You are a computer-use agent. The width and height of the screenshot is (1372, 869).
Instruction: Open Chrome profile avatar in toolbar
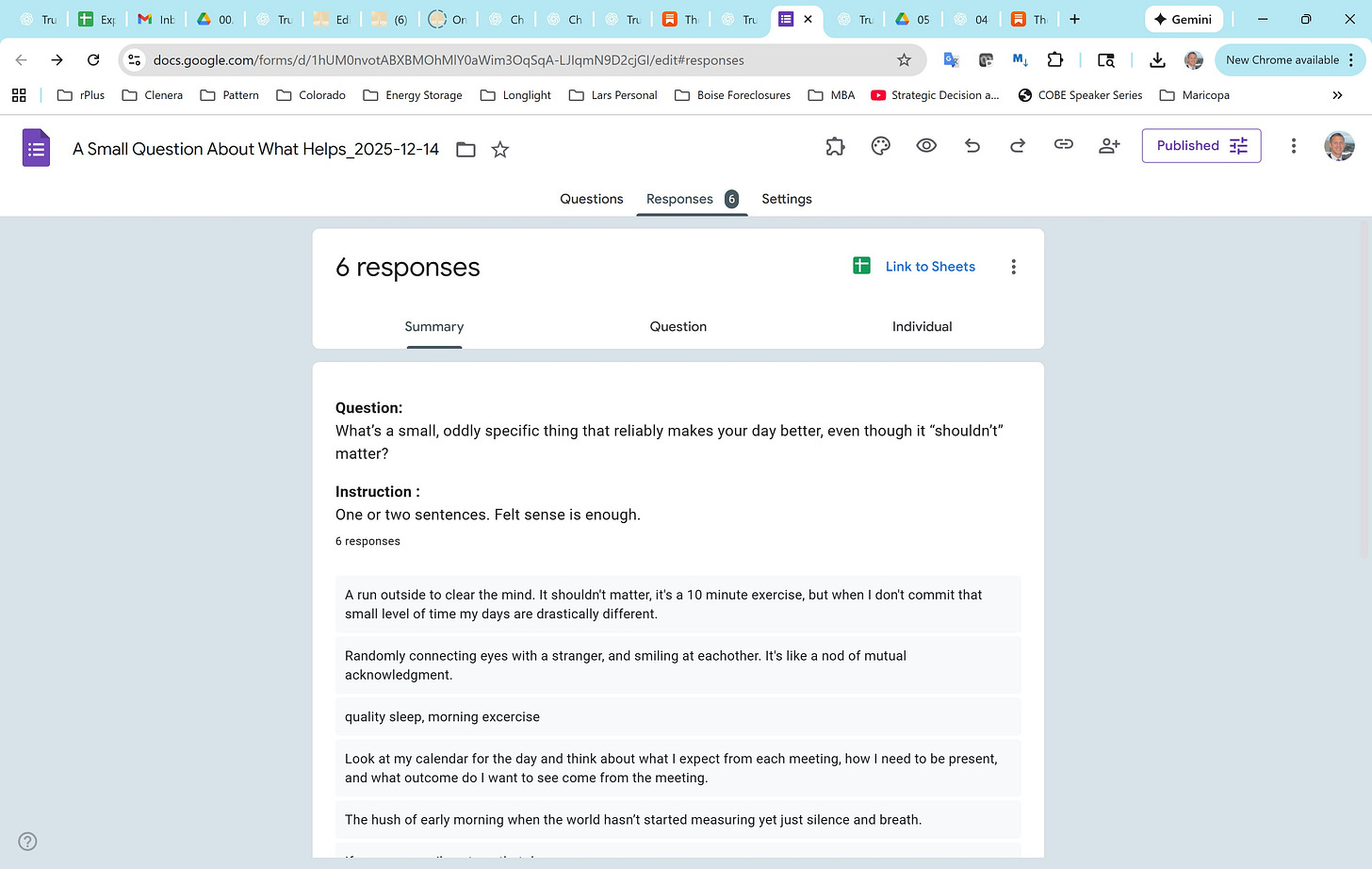1194,59
